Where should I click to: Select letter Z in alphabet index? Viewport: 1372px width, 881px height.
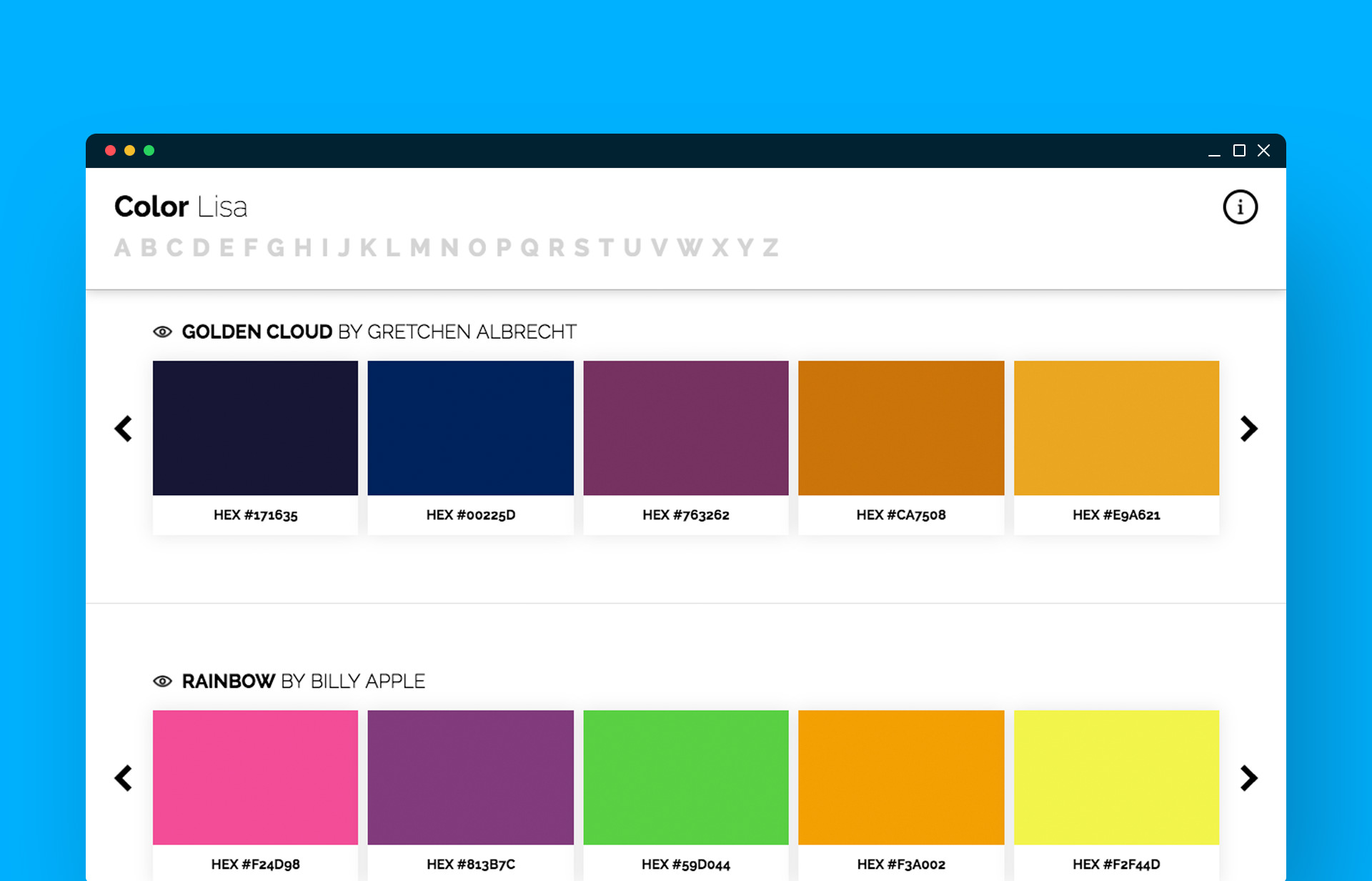pos(770,248)
